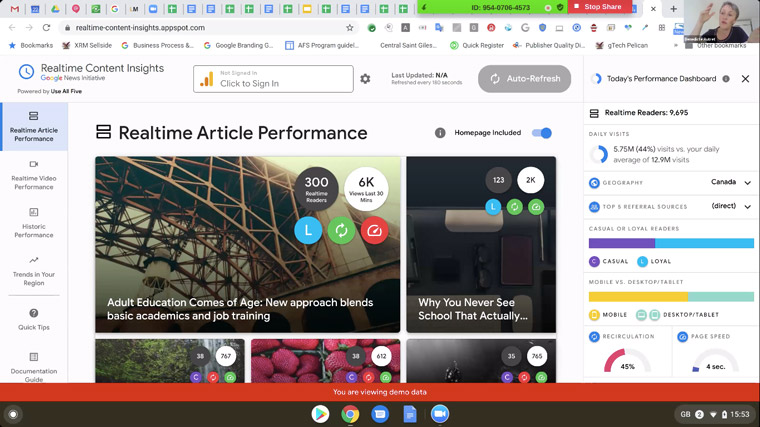Open Play Store from the shelf
760x427 pixels.
[320, 414]
